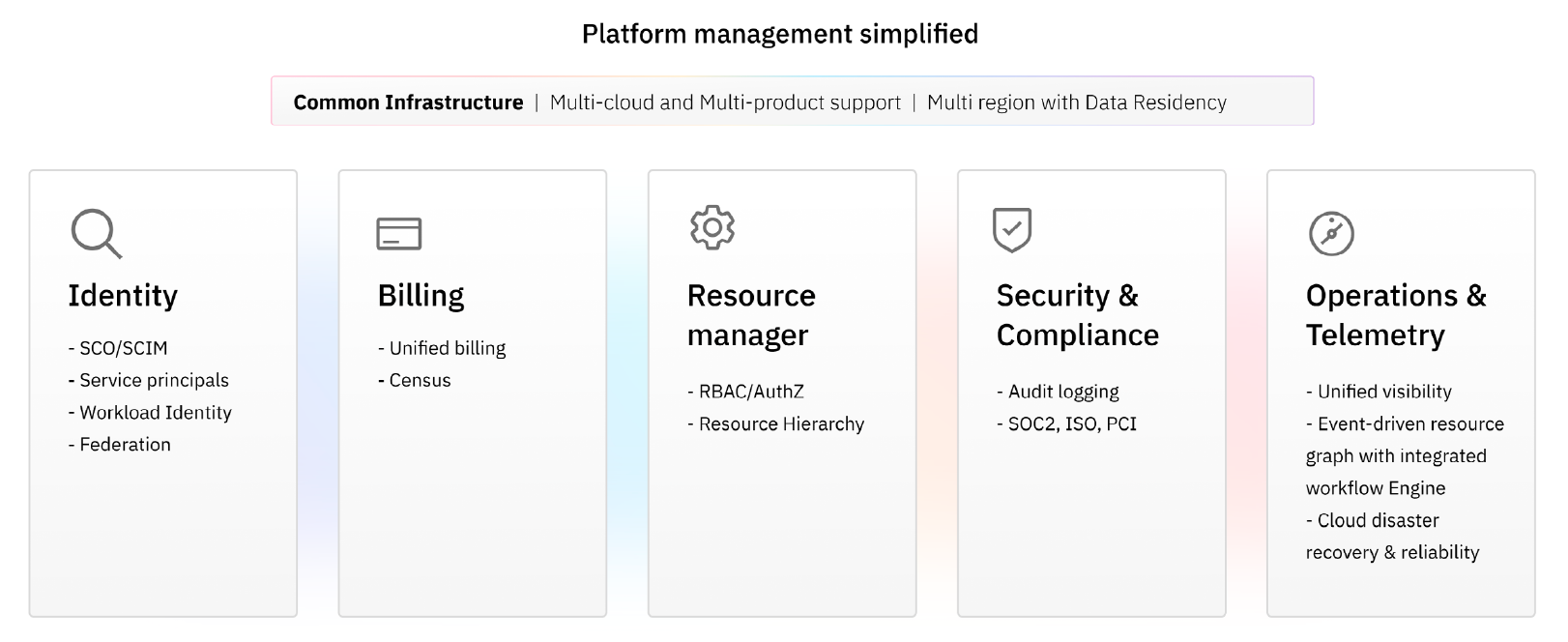
Task: Click the SCO/SCIM item under Identity
Action: point(123,348)
